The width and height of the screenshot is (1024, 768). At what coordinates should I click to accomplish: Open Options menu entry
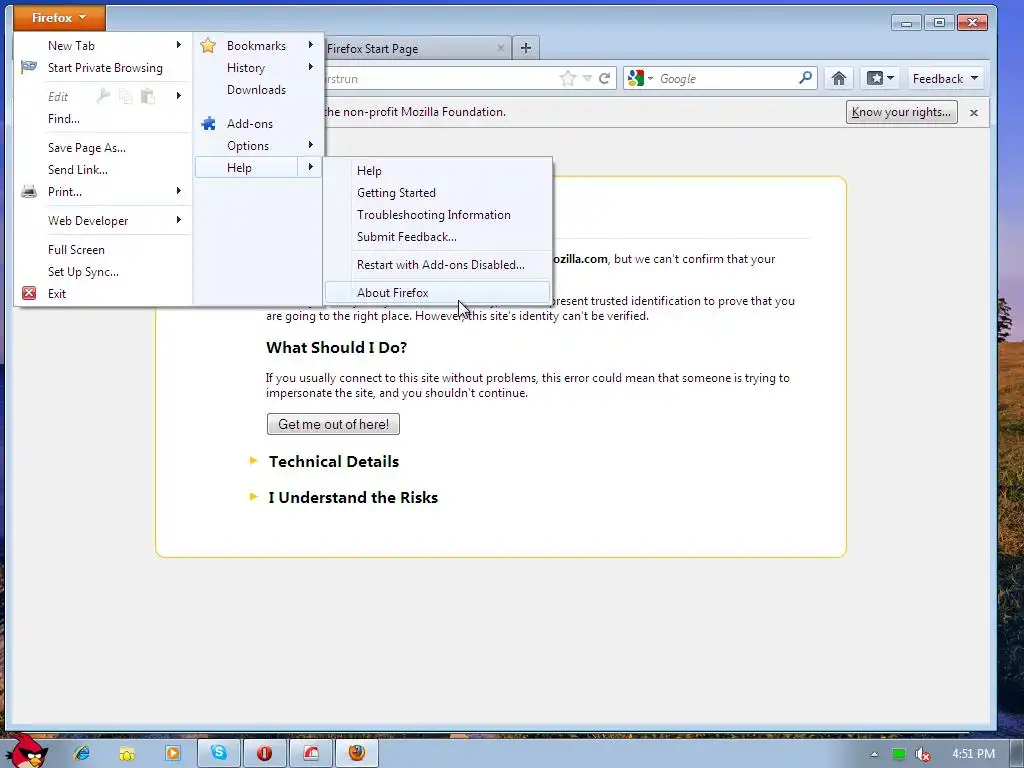click(248, 146)
